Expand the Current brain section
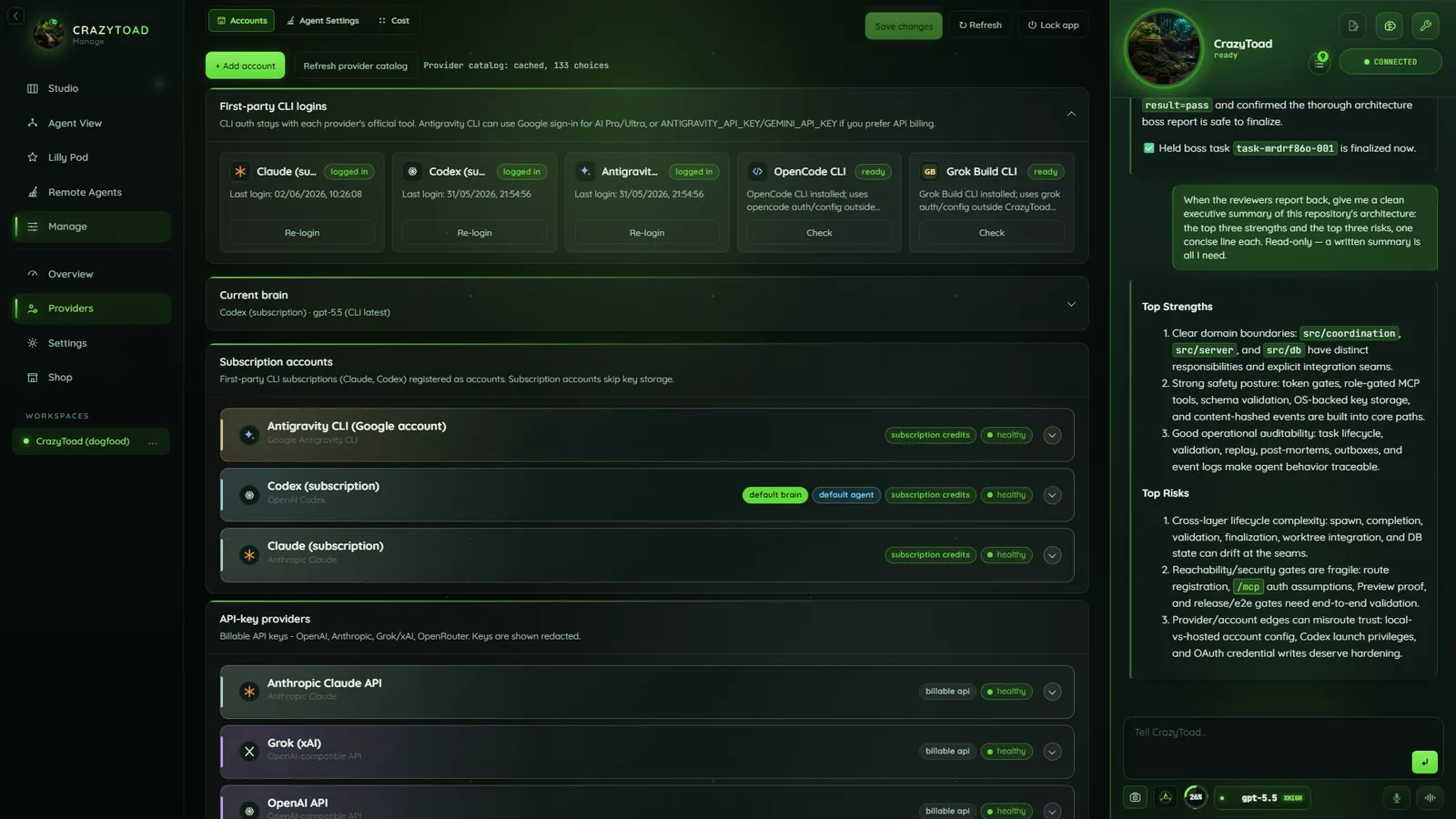1456x819 pixels. point(1071,304)
